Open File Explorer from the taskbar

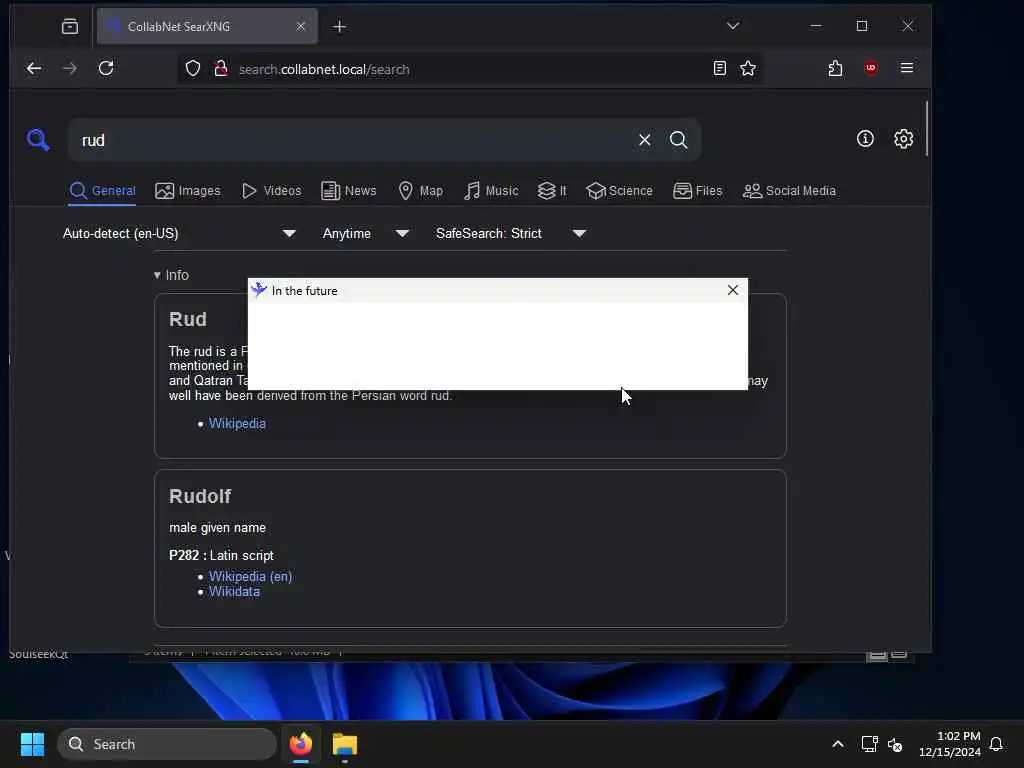click(345, 744)
